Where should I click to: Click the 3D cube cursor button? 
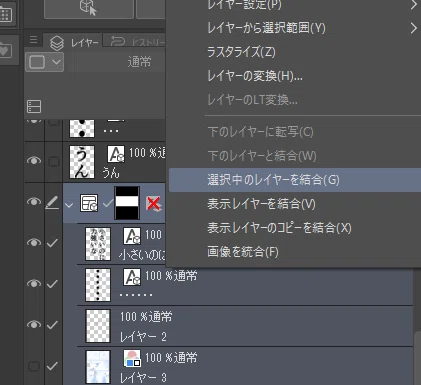click(89, 8)
